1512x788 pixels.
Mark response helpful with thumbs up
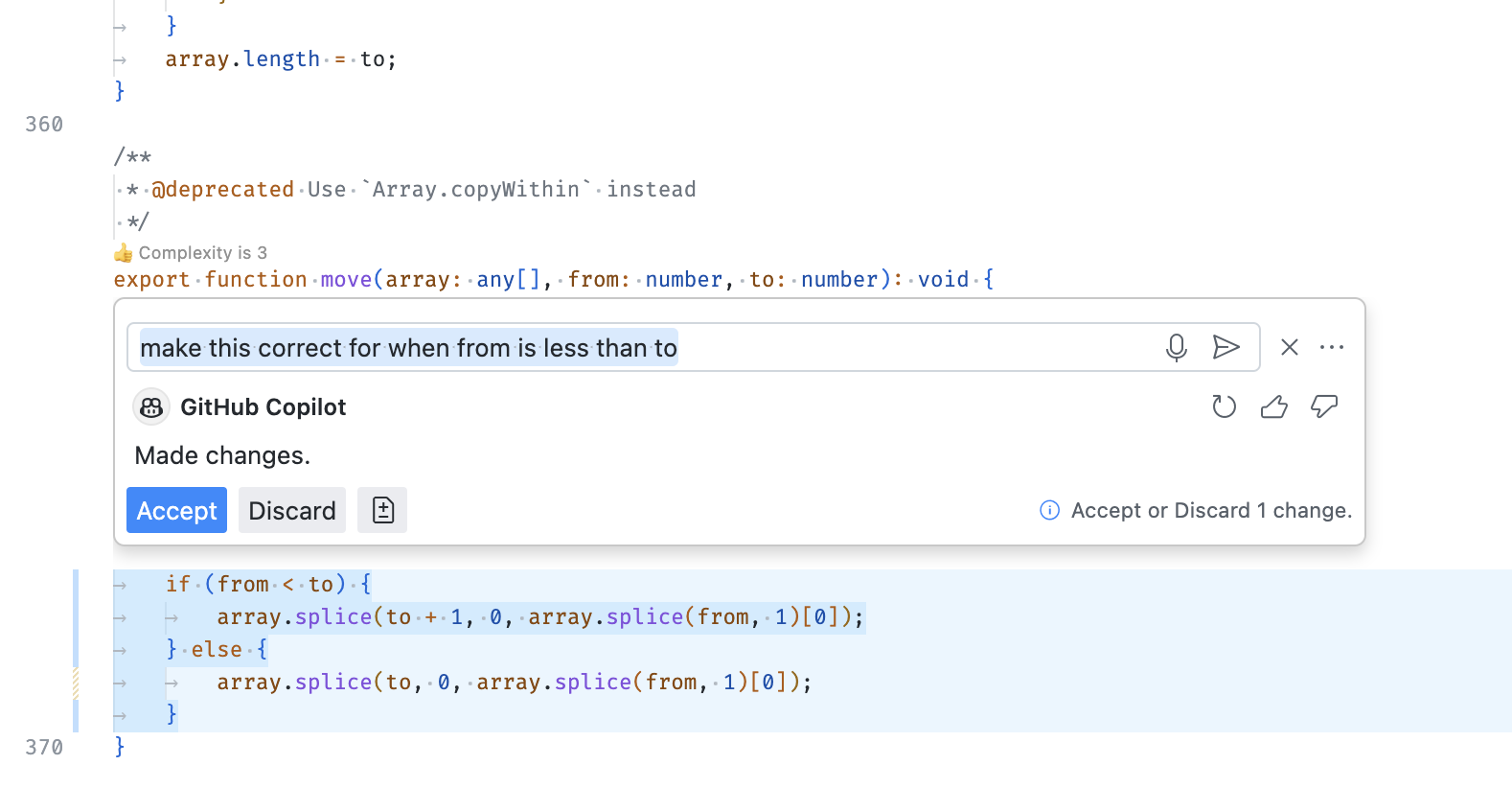pyautogui.click(x=1273, y=407)
